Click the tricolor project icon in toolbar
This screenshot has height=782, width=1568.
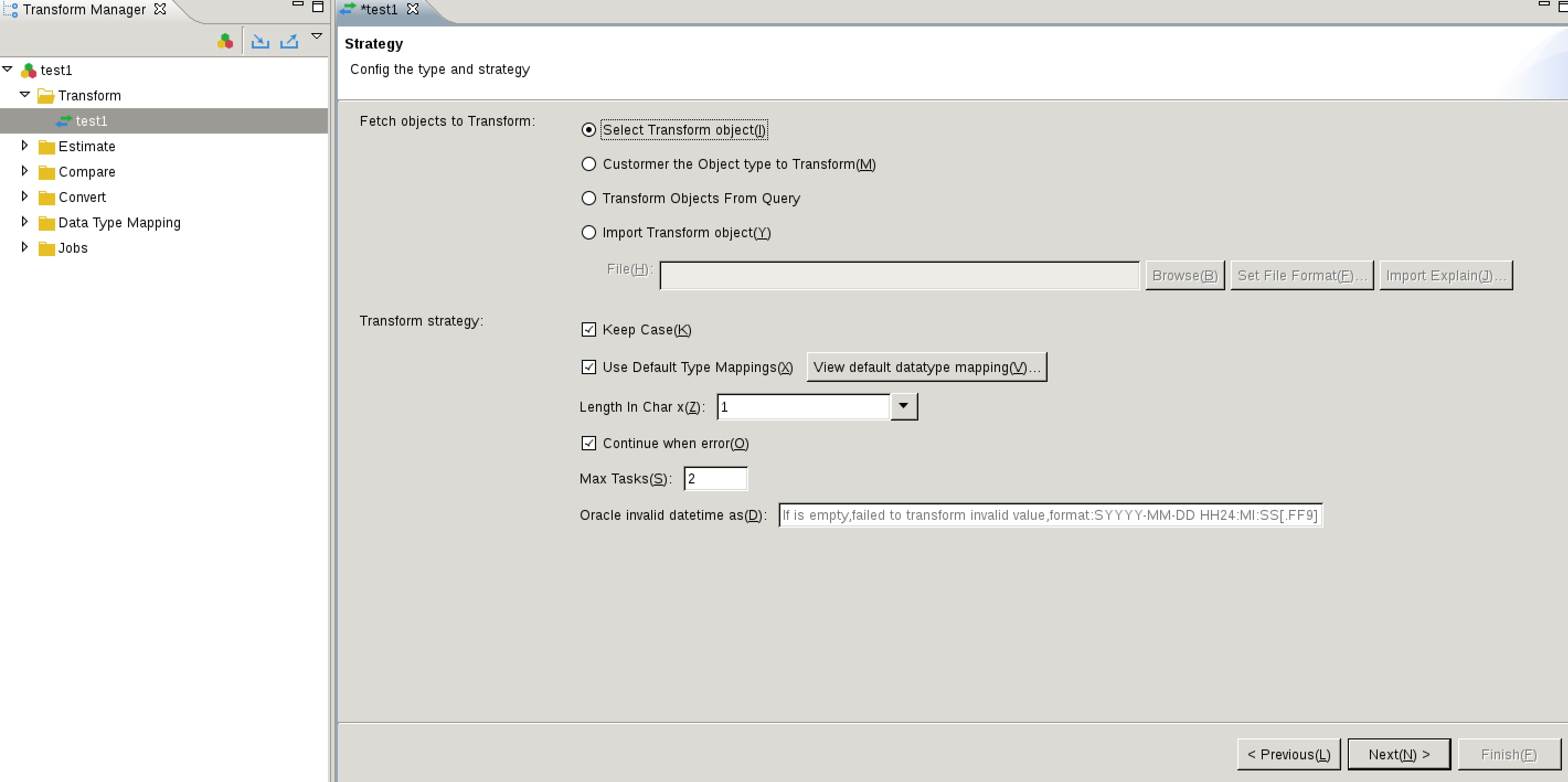pyautogui.click(x=225, y=41)
